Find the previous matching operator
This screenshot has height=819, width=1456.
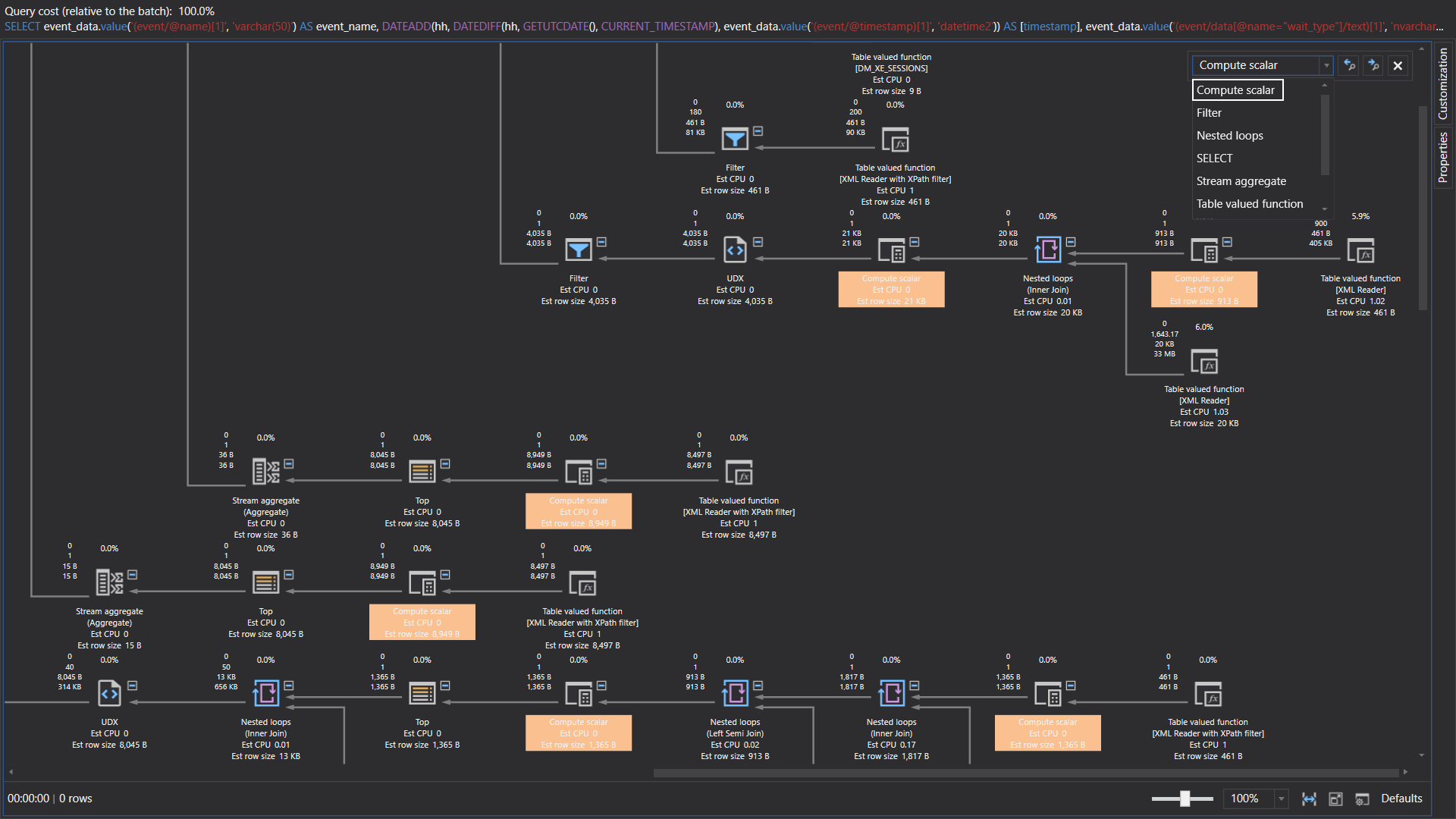pos(1349,65)
